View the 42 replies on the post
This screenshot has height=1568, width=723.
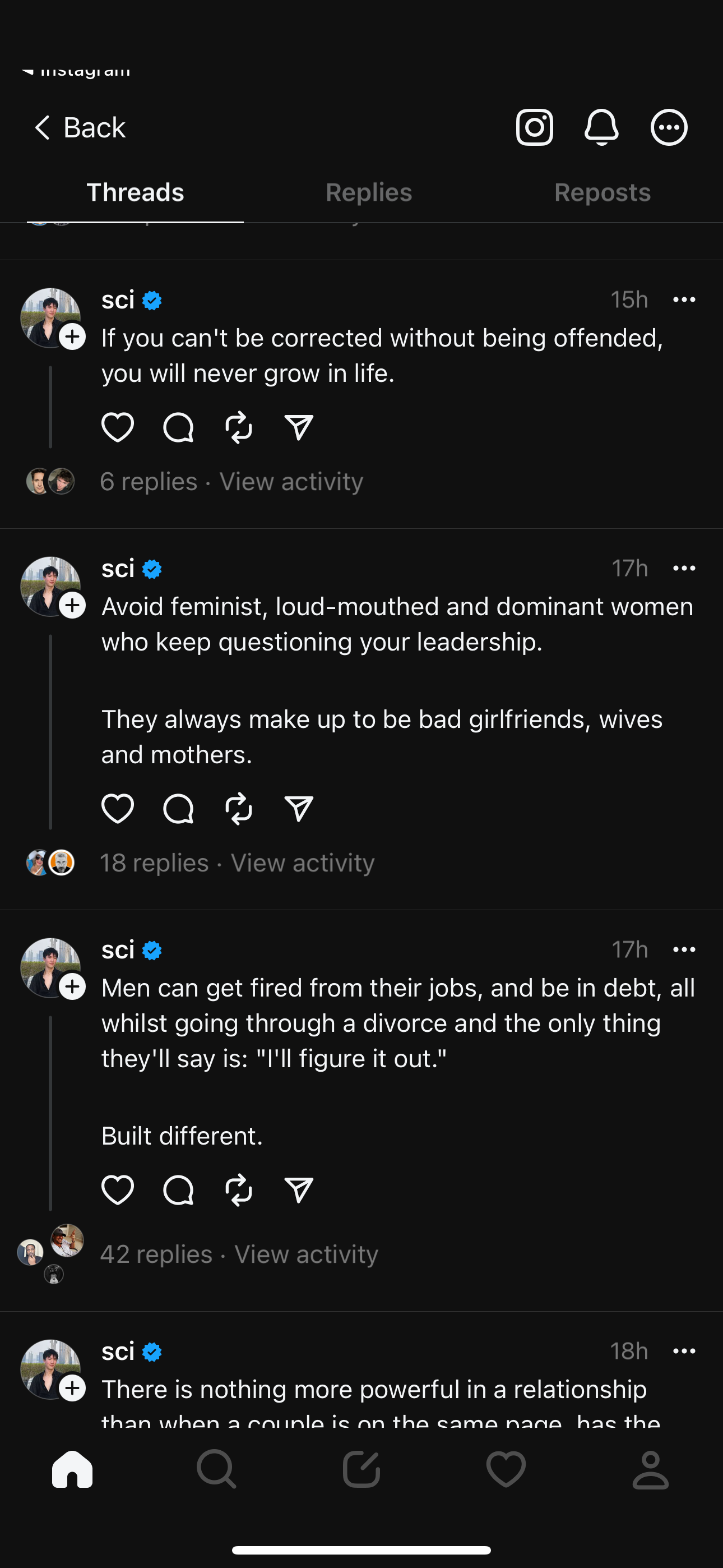[156, 1255]
